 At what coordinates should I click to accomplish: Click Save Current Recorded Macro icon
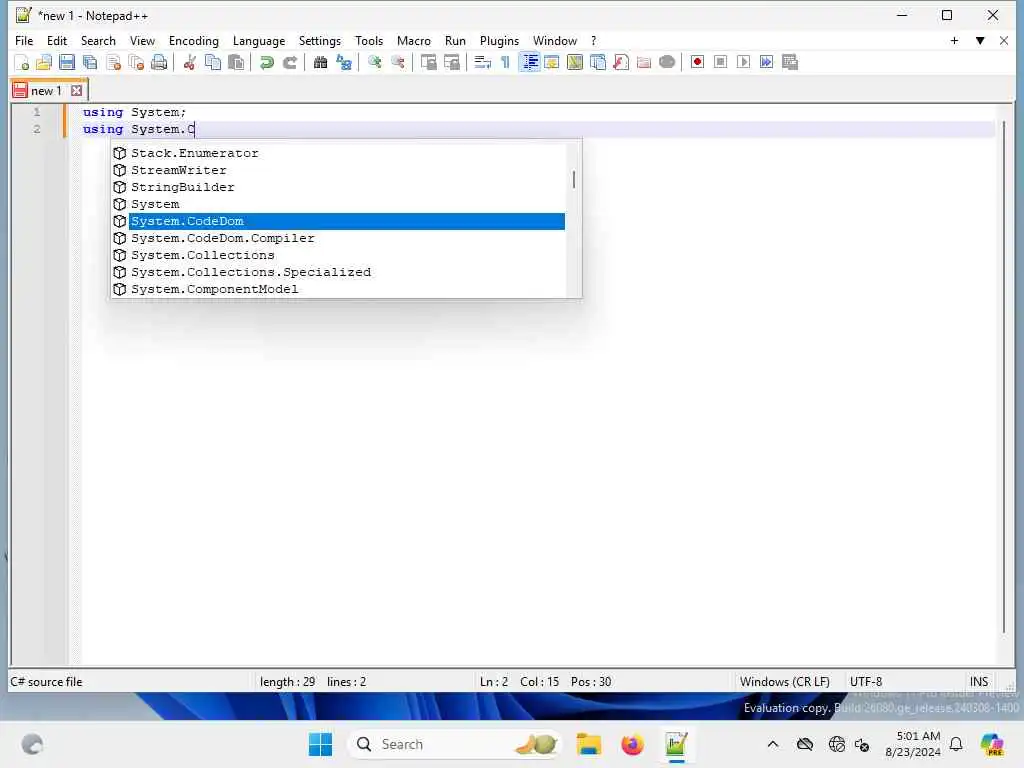[790, 62]
